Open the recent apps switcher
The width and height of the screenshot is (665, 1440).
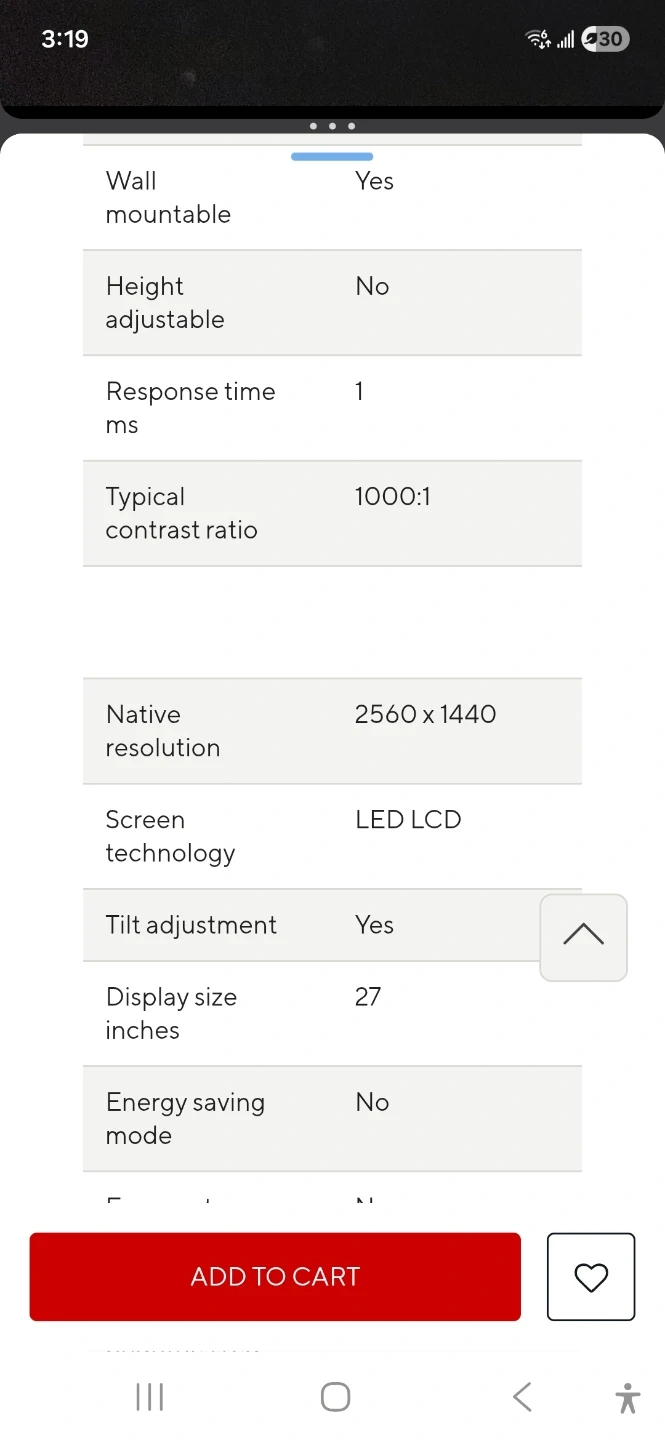point(149,1397)
